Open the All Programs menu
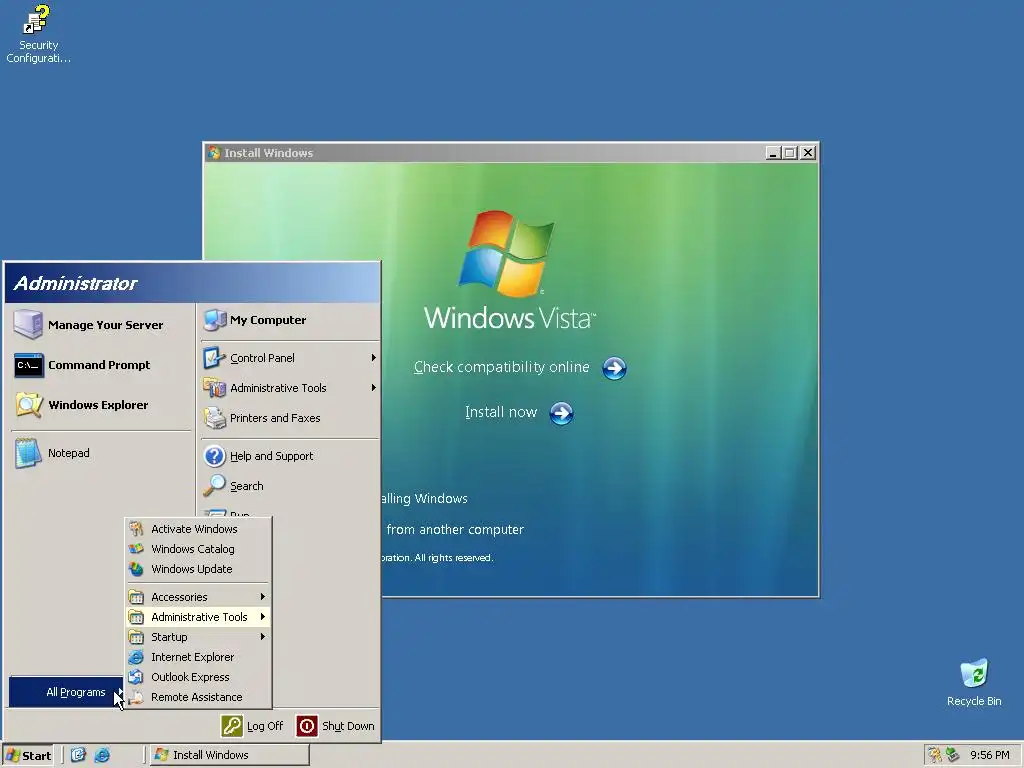Viewport: 1024px width, 768px height. click(x=67, y=692)
